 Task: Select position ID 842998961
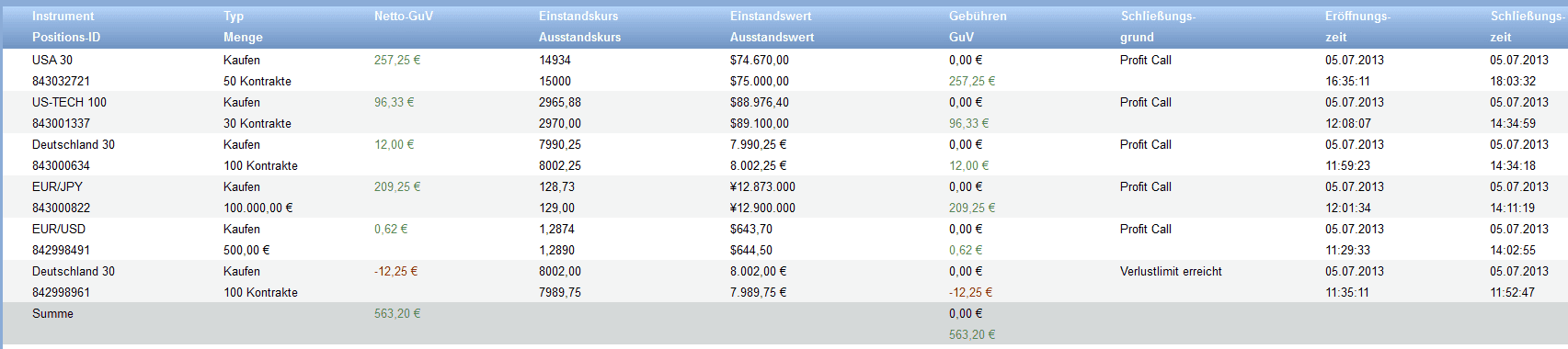click(x=61, y=292)
